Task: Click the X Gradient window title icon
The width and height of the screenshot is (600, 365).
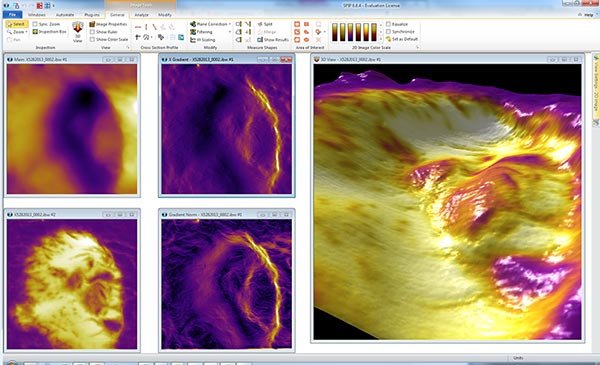Action: [x=164, y=59]
